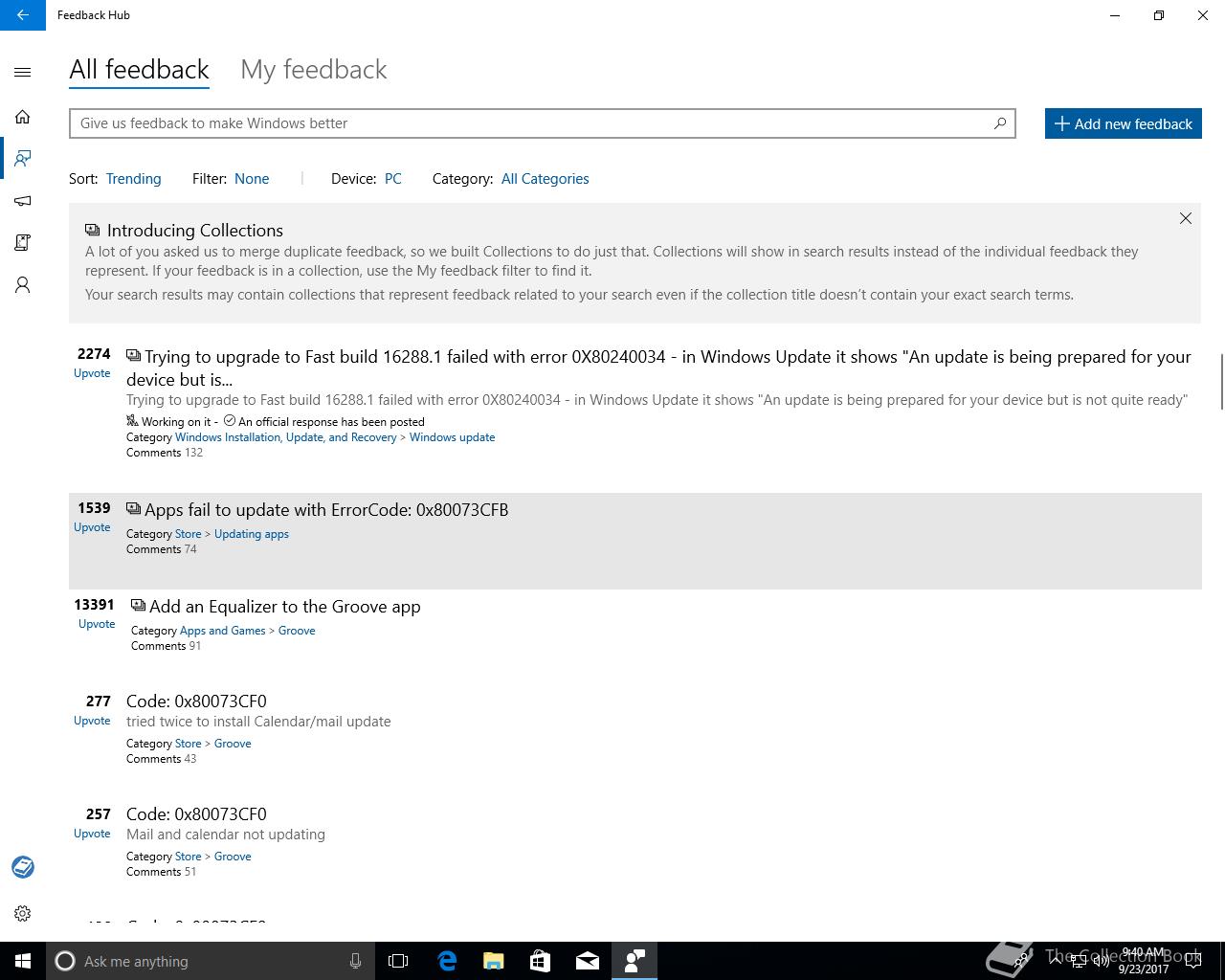The image size is (1225, 980).
Task: Open the Category All Categories selector
Action: 545,179
